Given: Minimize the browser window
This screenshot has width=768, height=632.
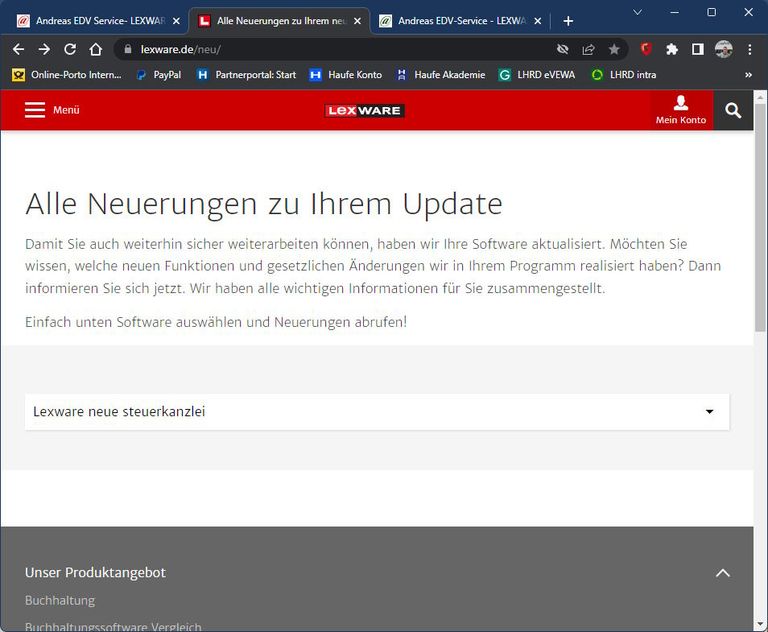Looking at the screenshot, I should click(x=674, y=12).
